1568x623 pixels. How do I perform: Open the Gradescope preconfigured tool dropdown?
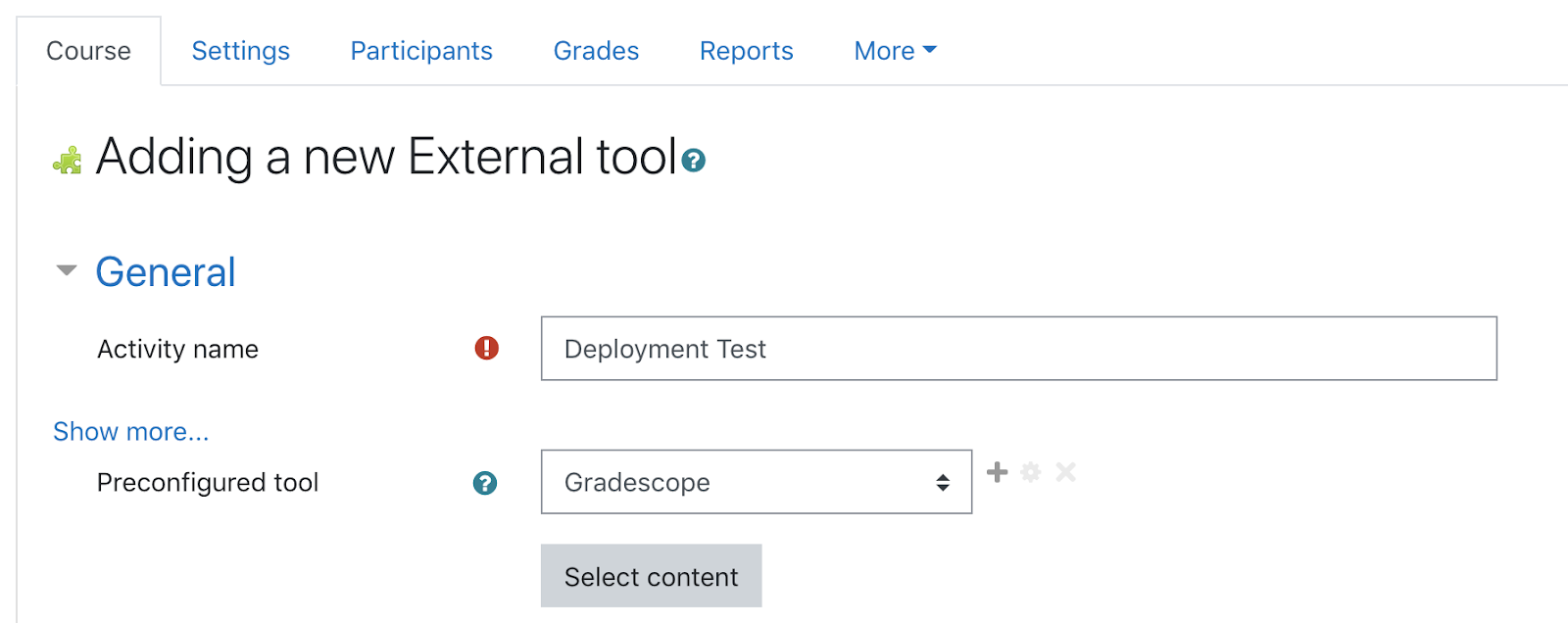(x=757, y=482)
